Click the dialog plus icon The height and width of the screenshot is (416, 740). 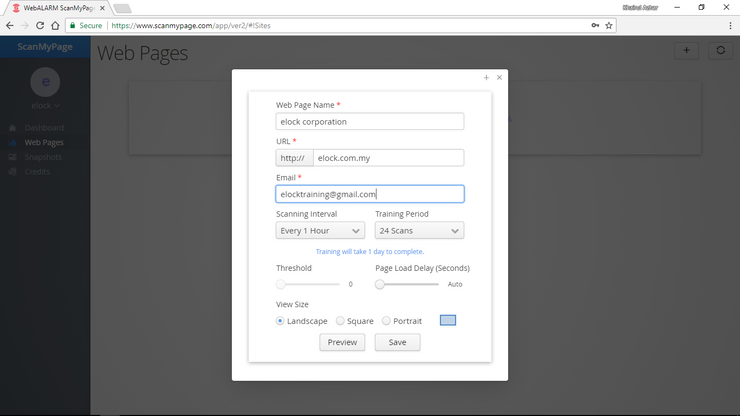click(486, 77)
